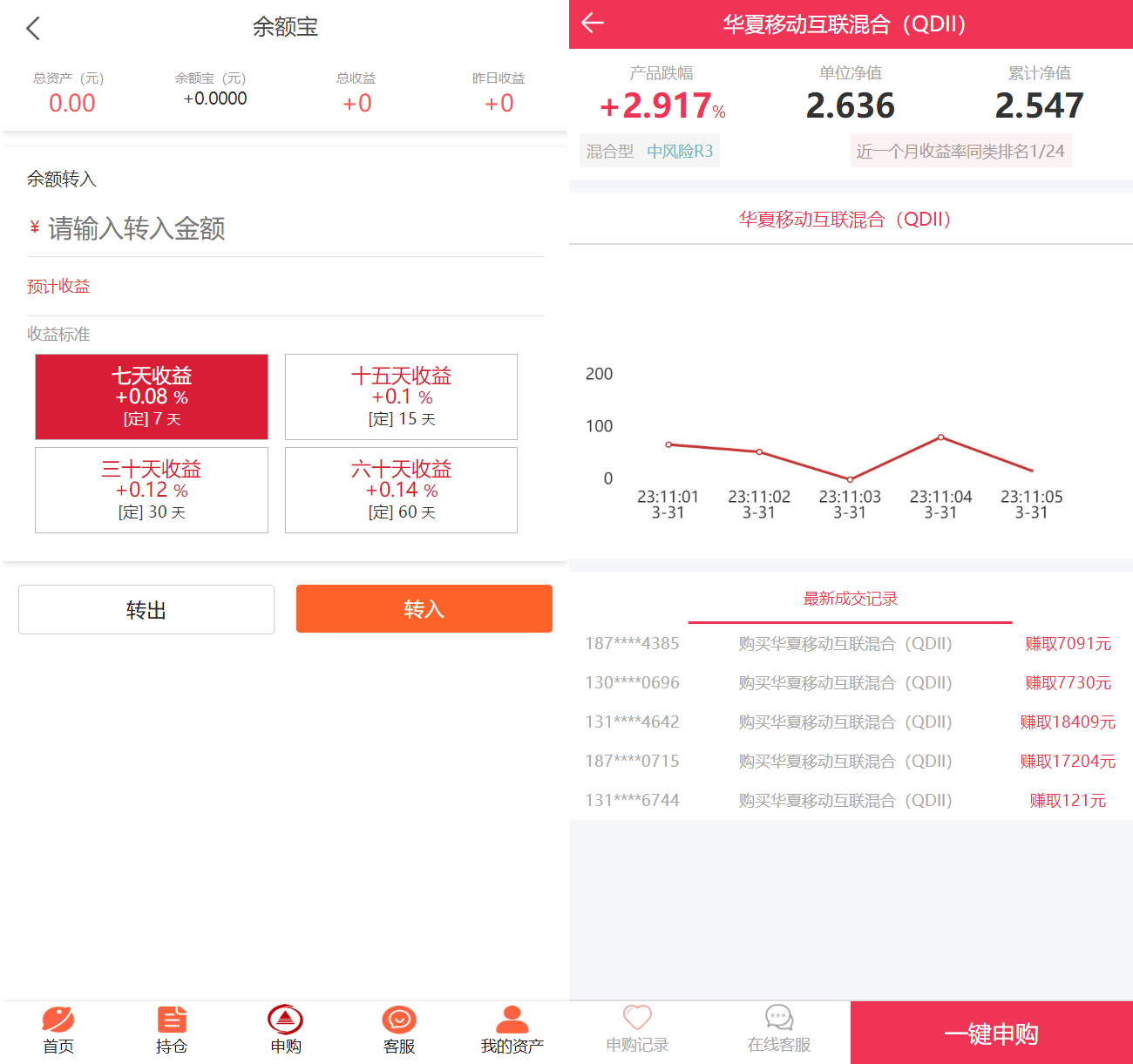Switch to the 最新成交记录 tab

coord(850,599)
